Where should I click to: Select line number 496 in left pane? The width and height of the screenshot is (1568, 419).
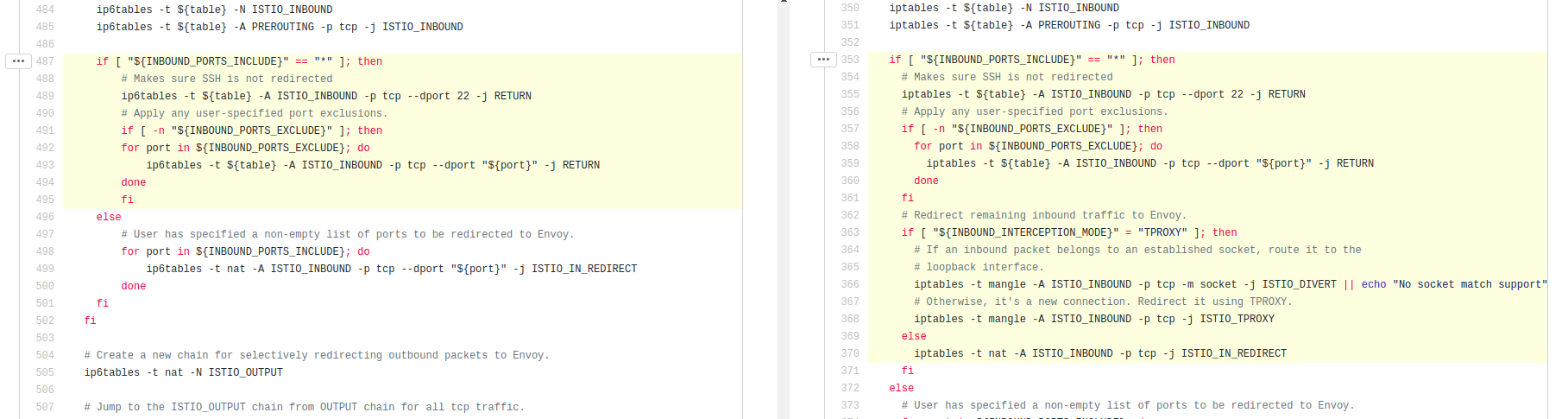(45, 217)
